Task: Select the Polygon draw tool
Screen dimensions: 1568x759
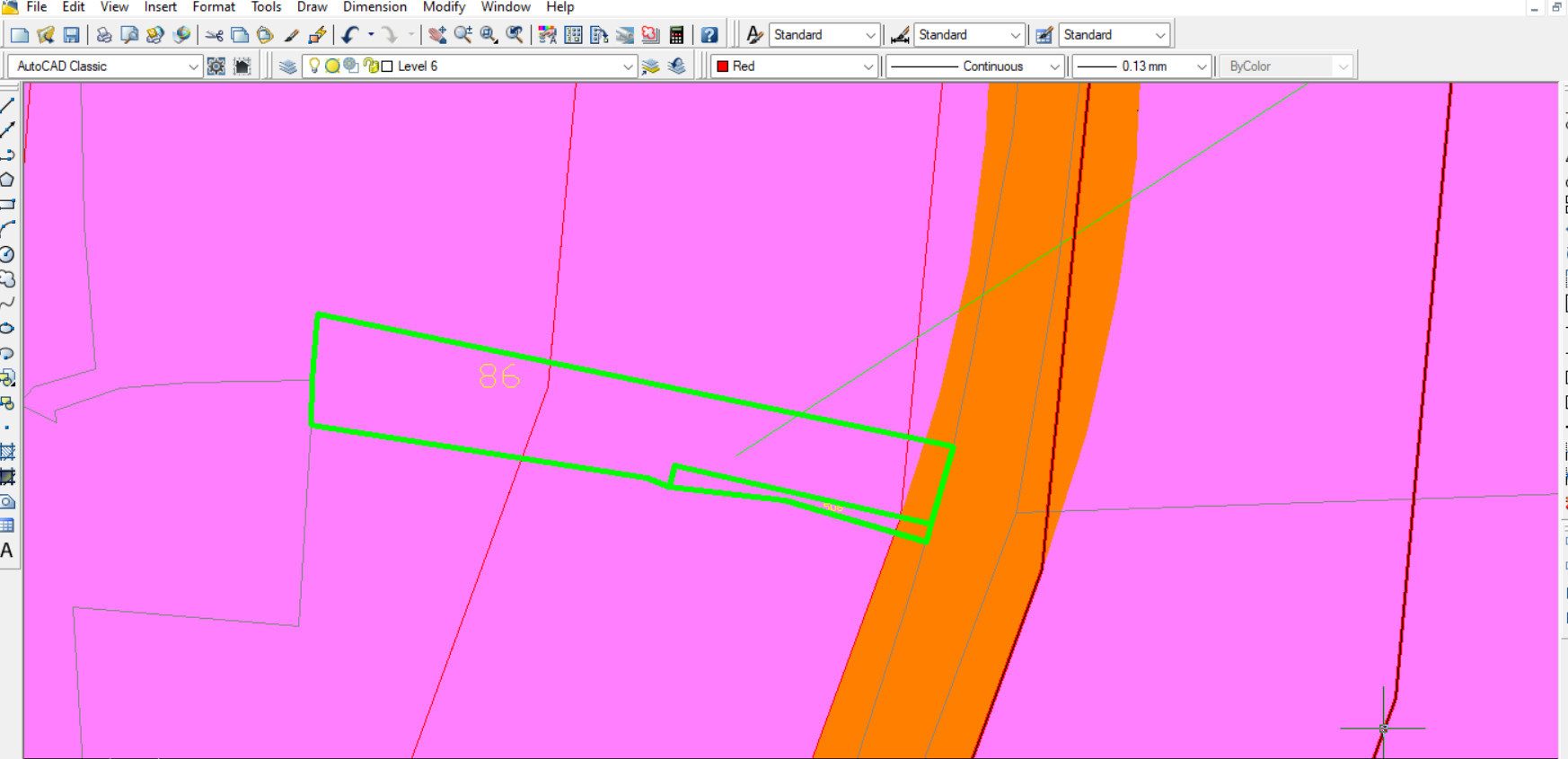Action: 7,180
